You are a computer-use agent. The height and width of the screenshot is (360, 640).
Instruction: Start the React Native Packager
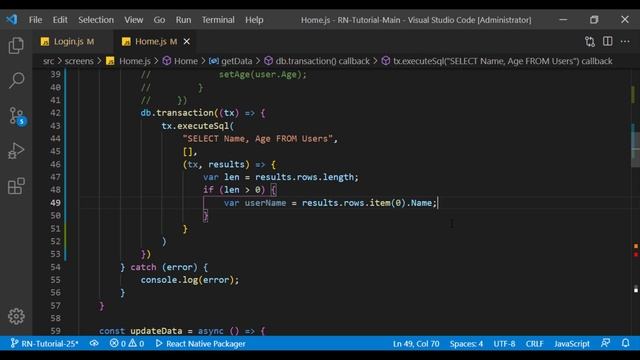[x=200, y=344]
